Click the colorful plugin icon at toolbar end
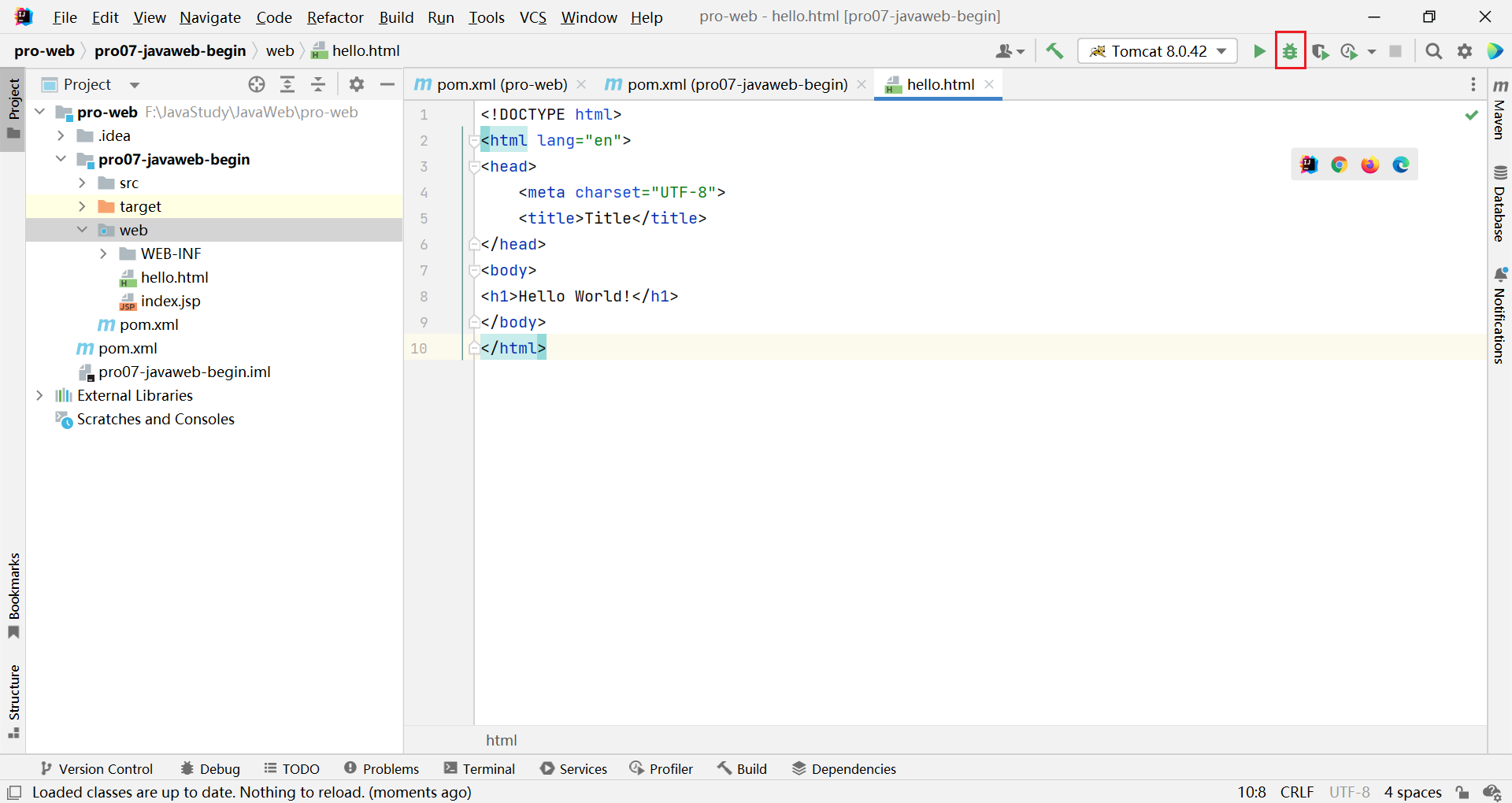The image size is (1512, 803). pos(1495,51)
